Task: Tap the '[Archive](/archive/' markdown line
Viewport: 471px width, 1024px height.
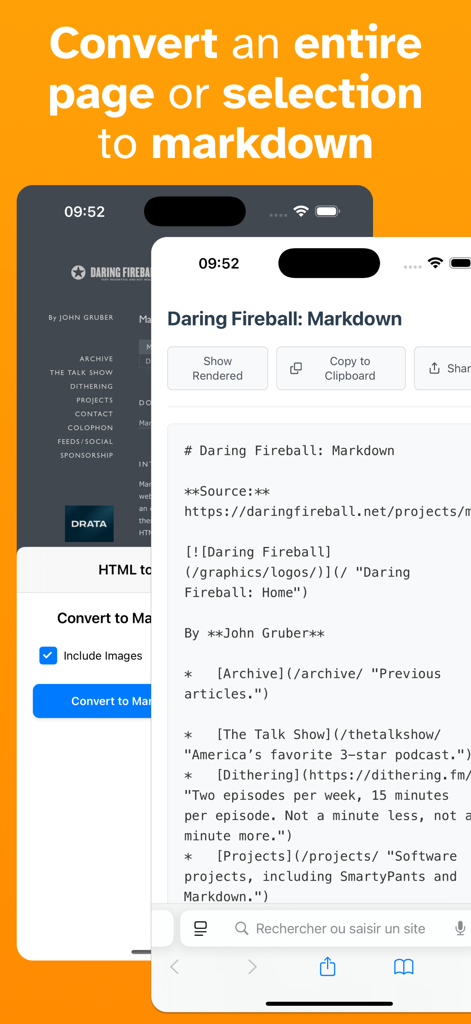Action: click(x=312, y=674)
